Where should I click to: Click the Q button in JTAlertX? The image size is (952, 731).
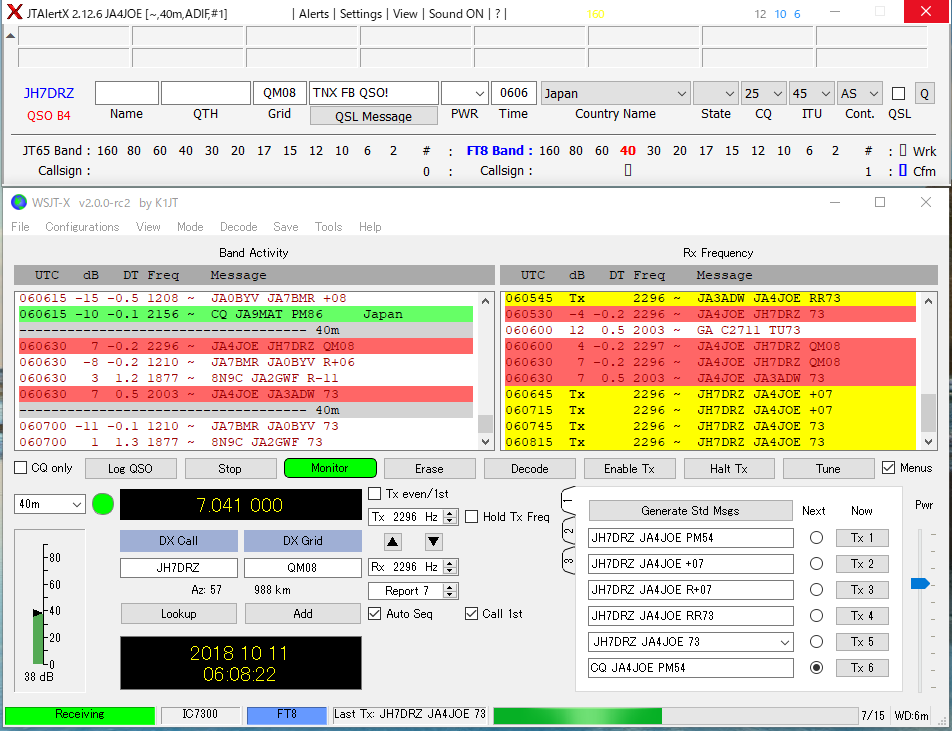[924, 93]
